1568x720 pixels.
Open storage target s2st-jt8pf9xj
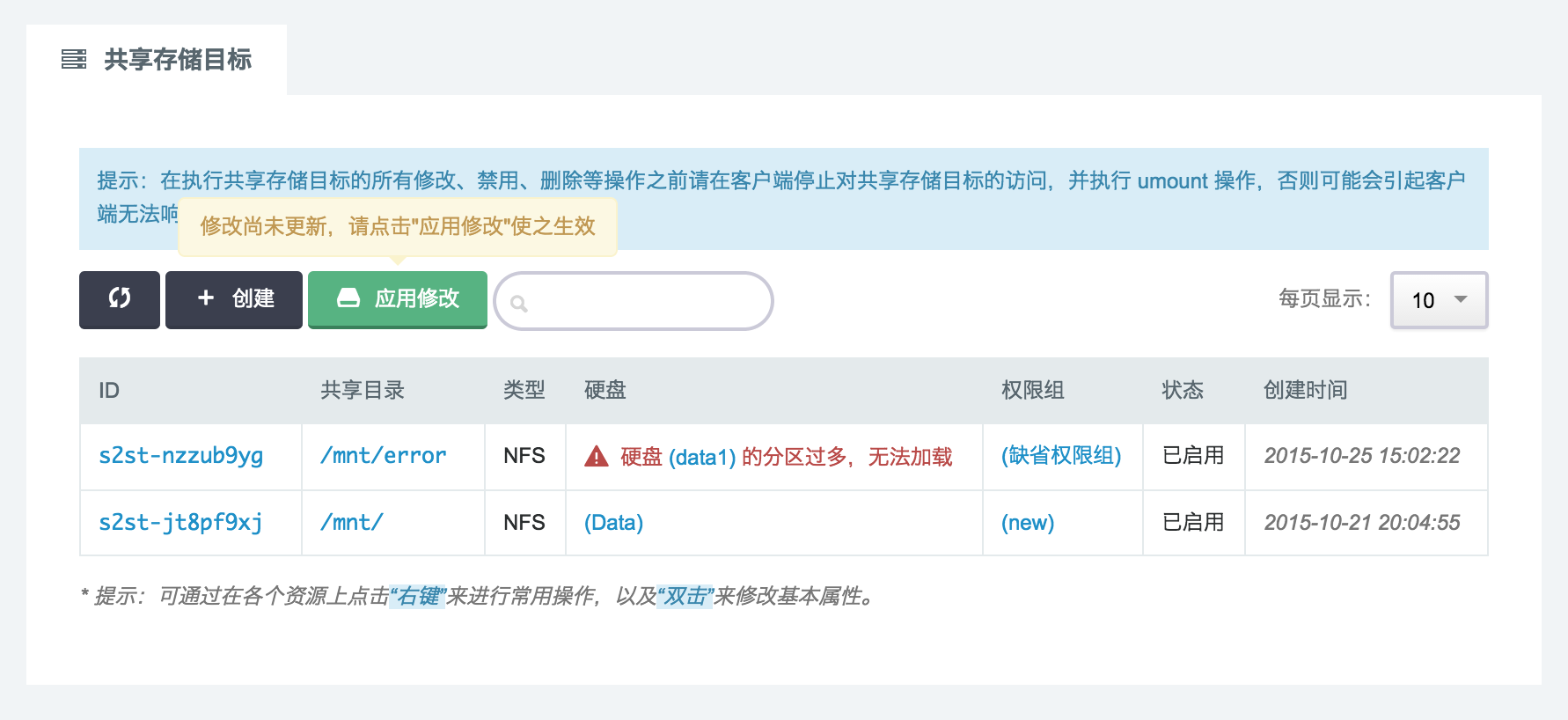point(180,523)
